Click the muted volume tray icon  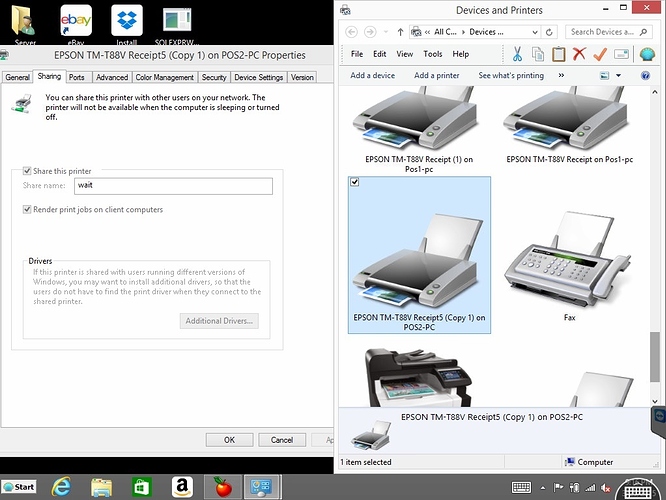click(x=606, y=488)
